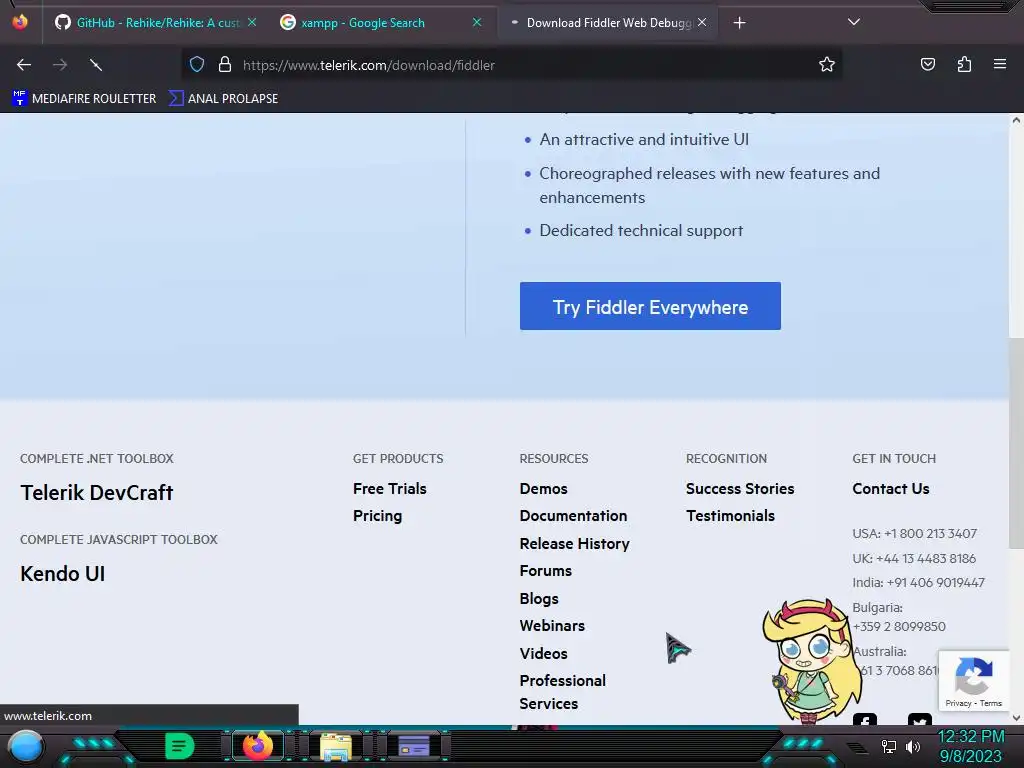Open tracking protection shield info

pos(197,65)
